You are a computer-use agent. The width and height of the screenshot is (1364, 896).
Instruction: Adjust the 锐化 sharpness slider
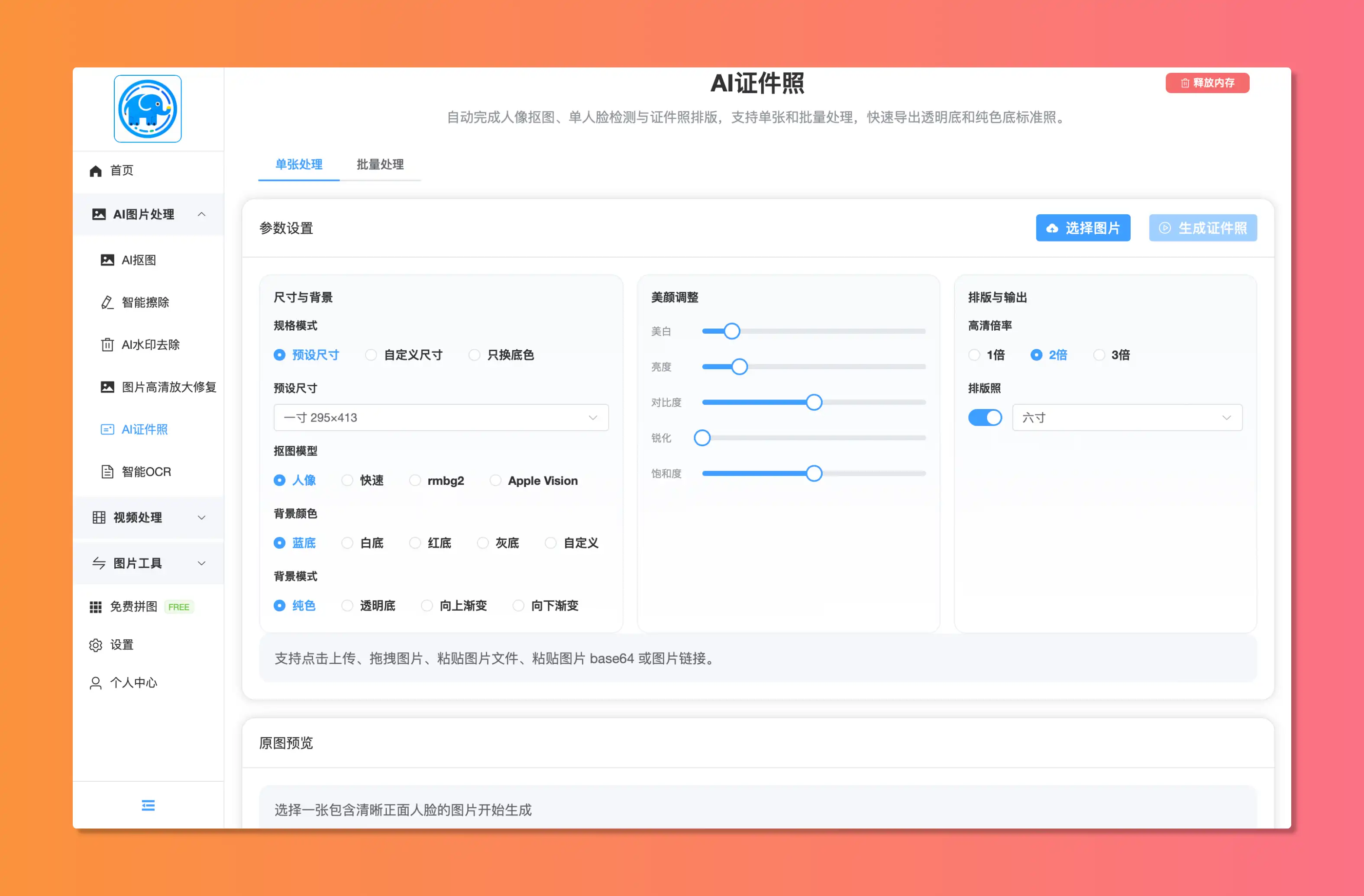tap(702, 438)
